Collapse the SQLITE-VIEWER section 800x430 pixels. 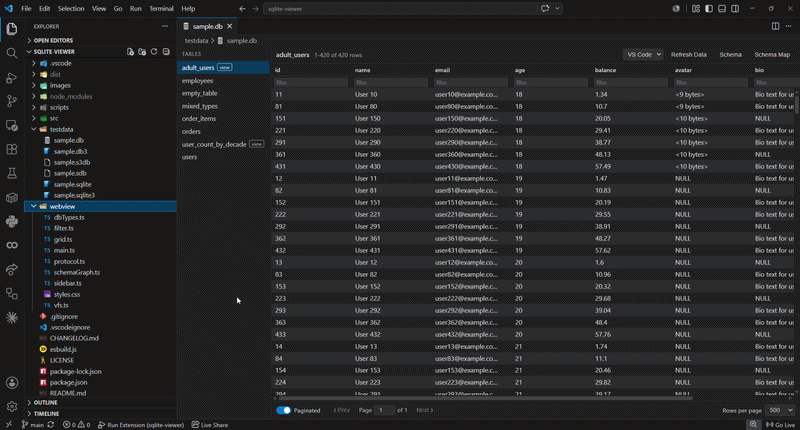pyautogui.click(x=54, y=52)
